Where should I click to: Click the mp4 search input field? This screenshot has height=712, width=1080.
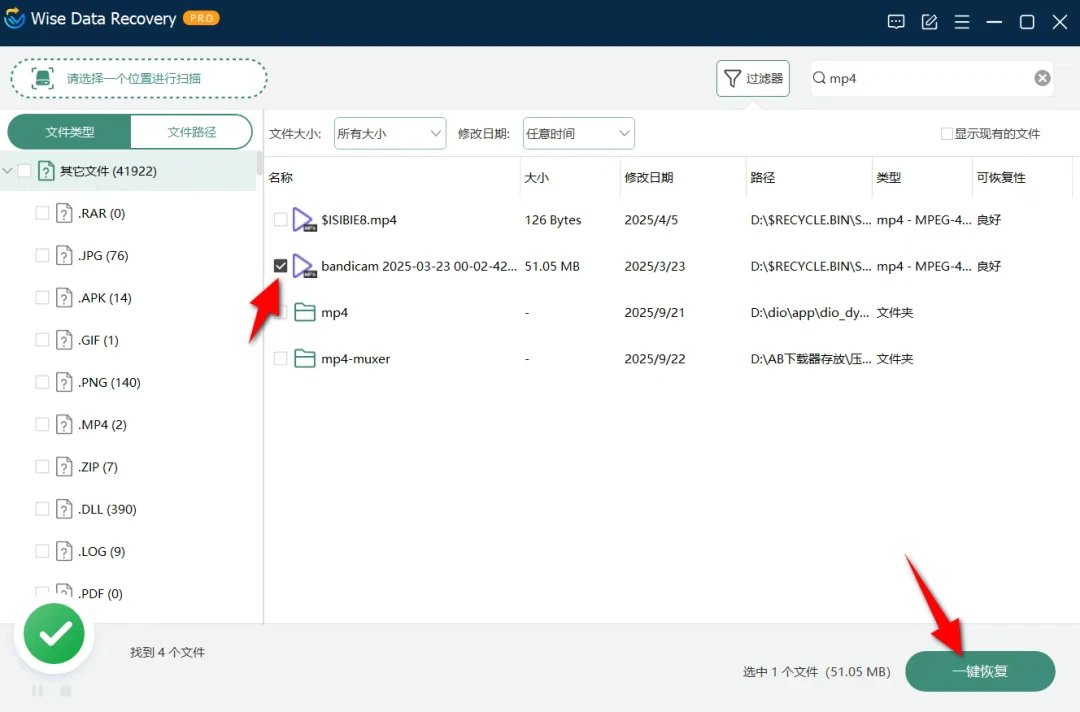click(925, 78)
